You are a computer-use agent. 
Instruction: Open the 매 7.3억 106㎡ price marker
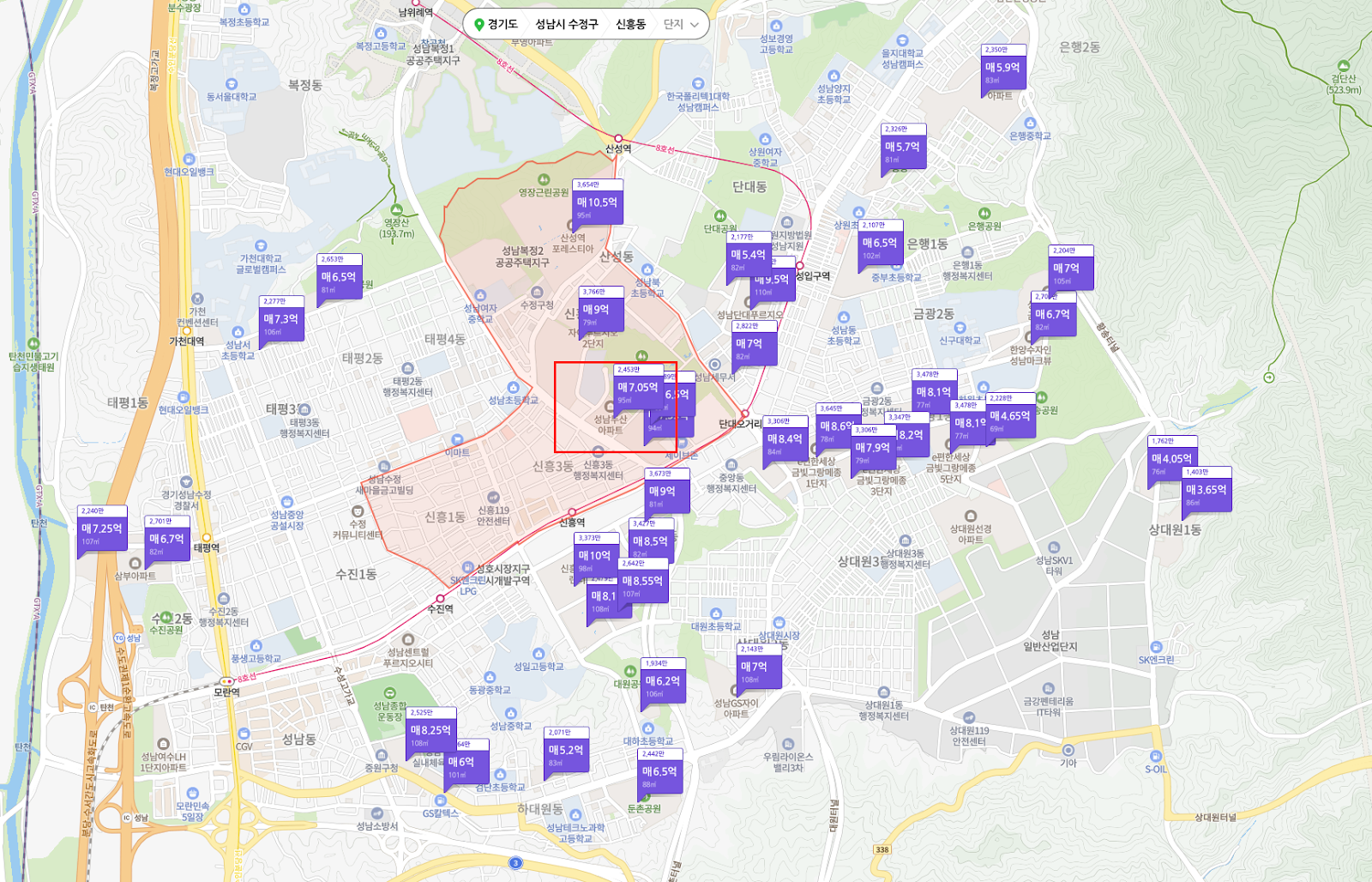pos(281,319)
